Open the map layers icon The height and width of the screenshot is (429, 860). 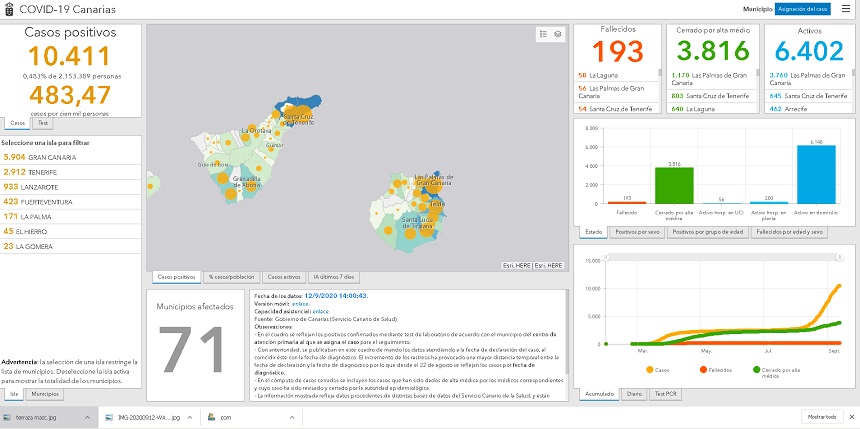tap(558, 34)
